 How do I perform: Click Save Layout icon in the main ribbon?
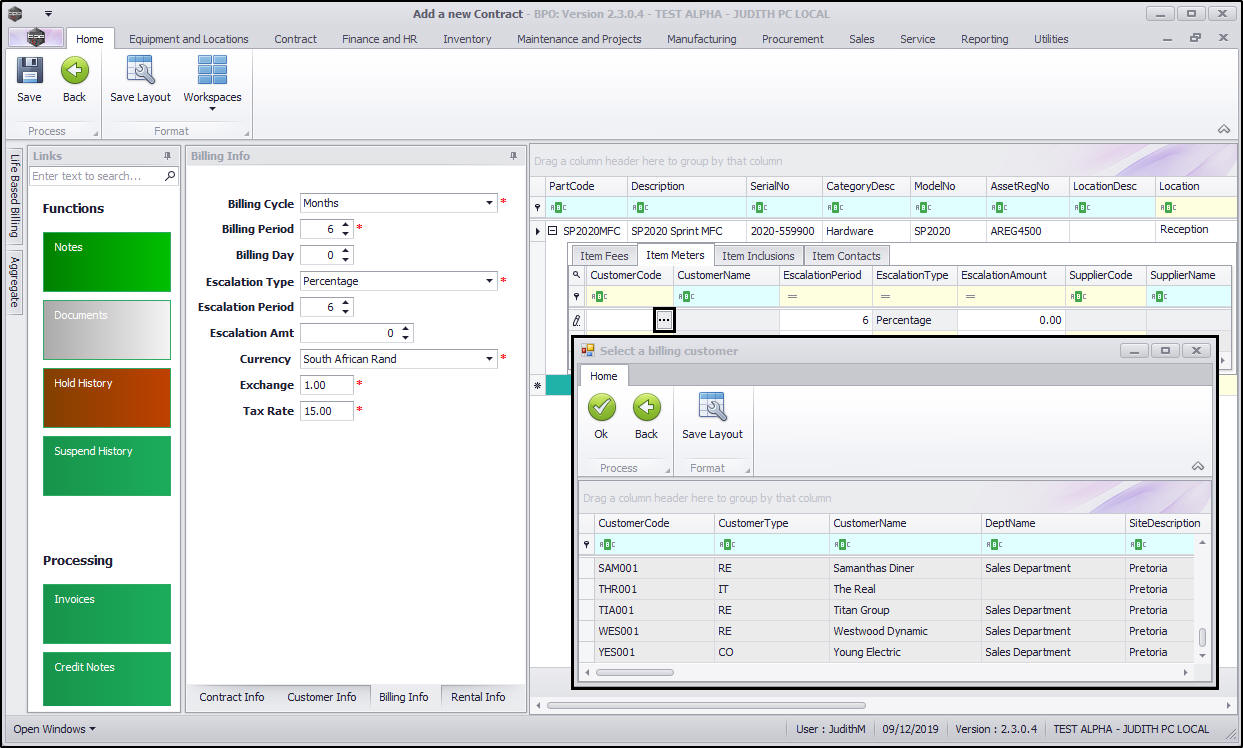point(140,71)
